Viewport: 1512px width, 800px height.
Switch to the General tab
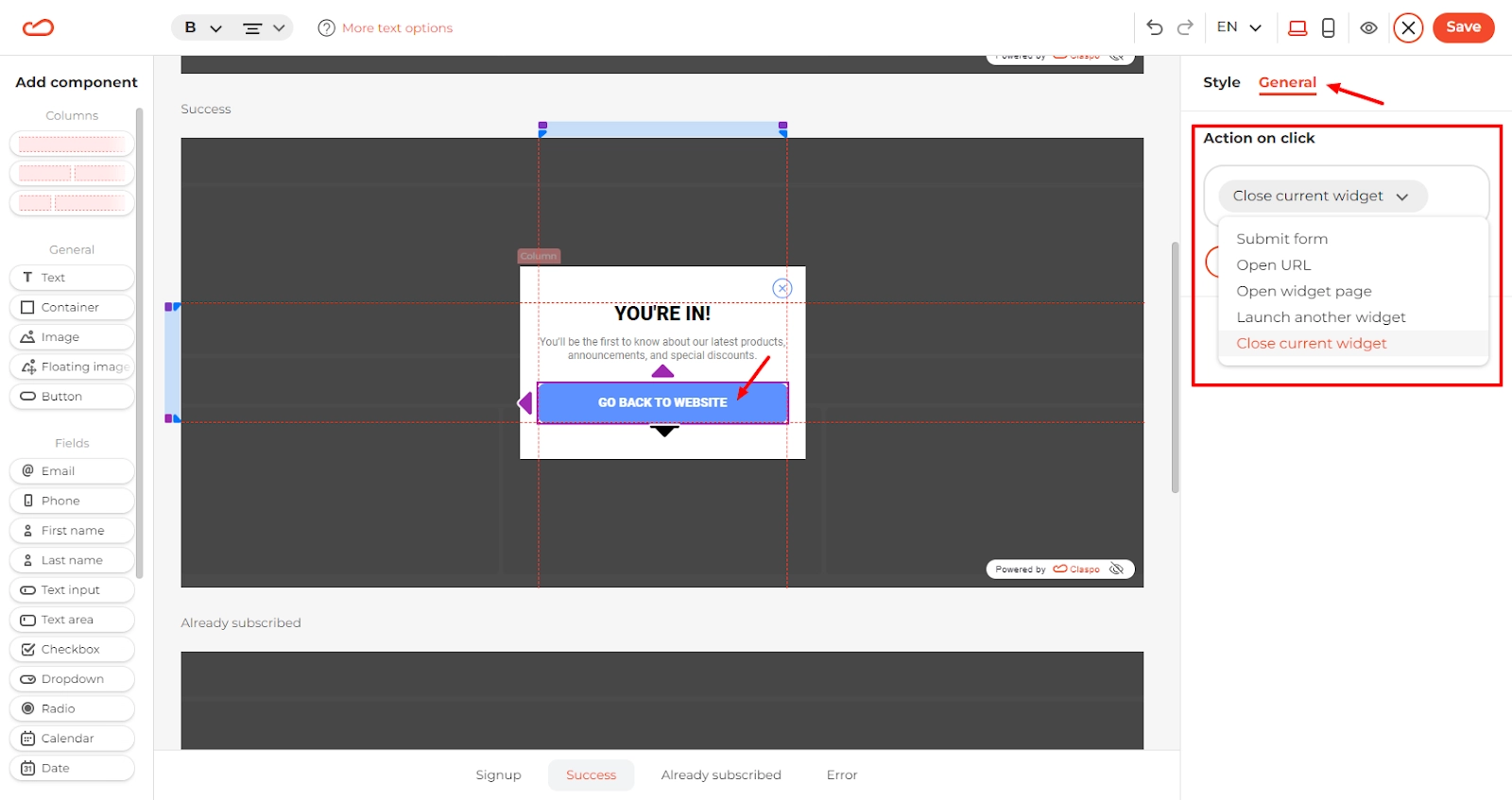tap(1287, 82)
